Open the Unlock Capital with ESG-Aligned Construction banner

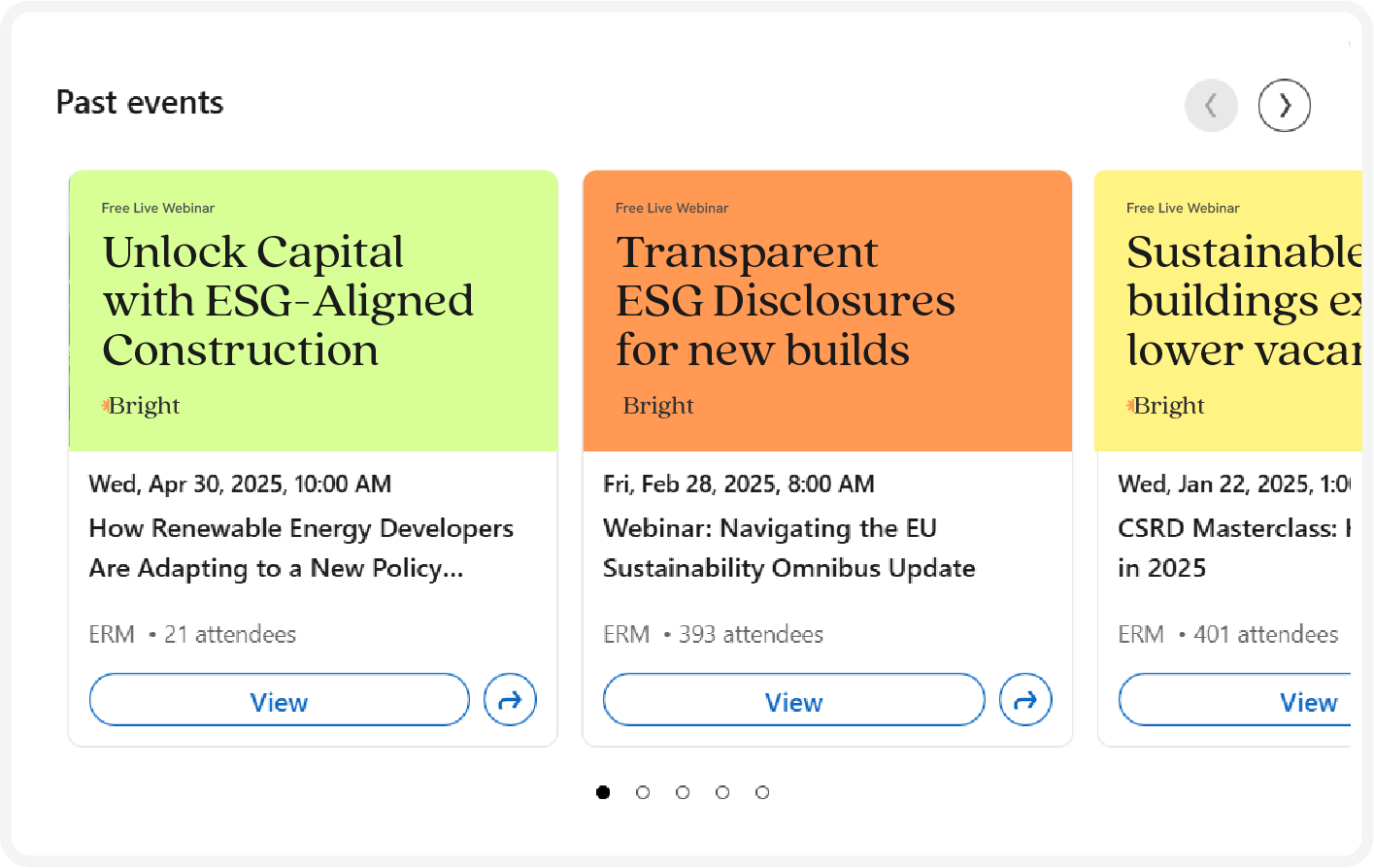pyautogui.click(x=314, y=311)
